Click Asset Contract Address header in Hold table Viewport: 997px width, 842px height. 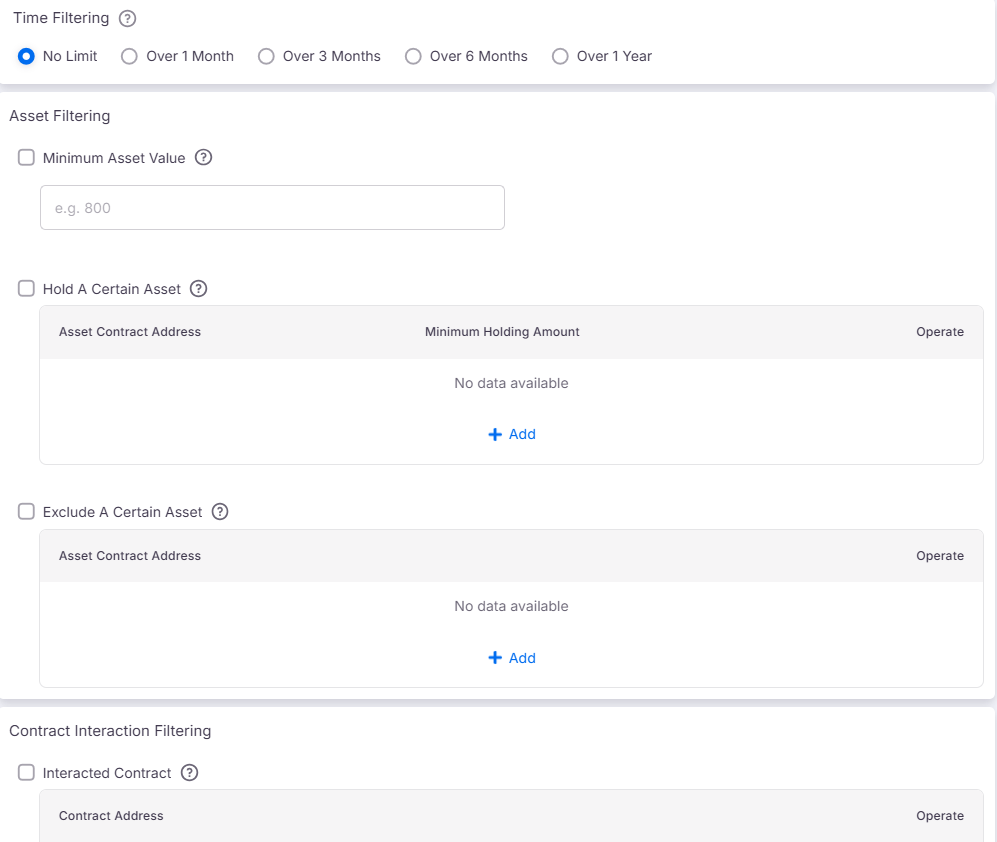(130, 332)
